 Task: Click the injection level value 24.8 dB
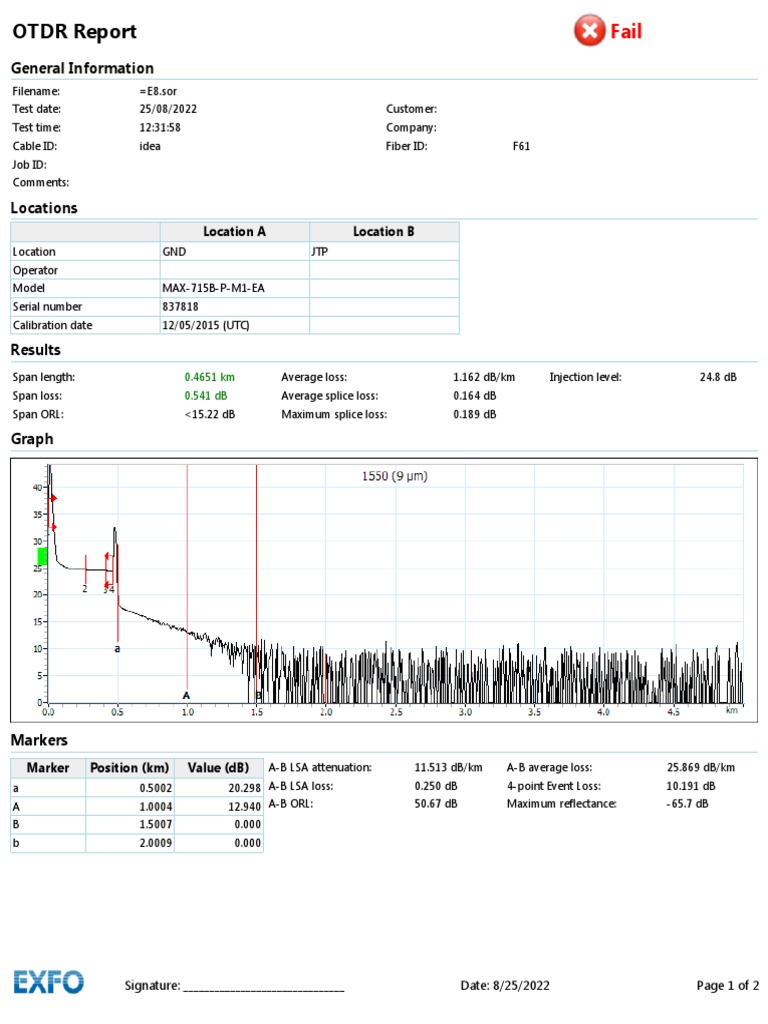coord(718,377)
